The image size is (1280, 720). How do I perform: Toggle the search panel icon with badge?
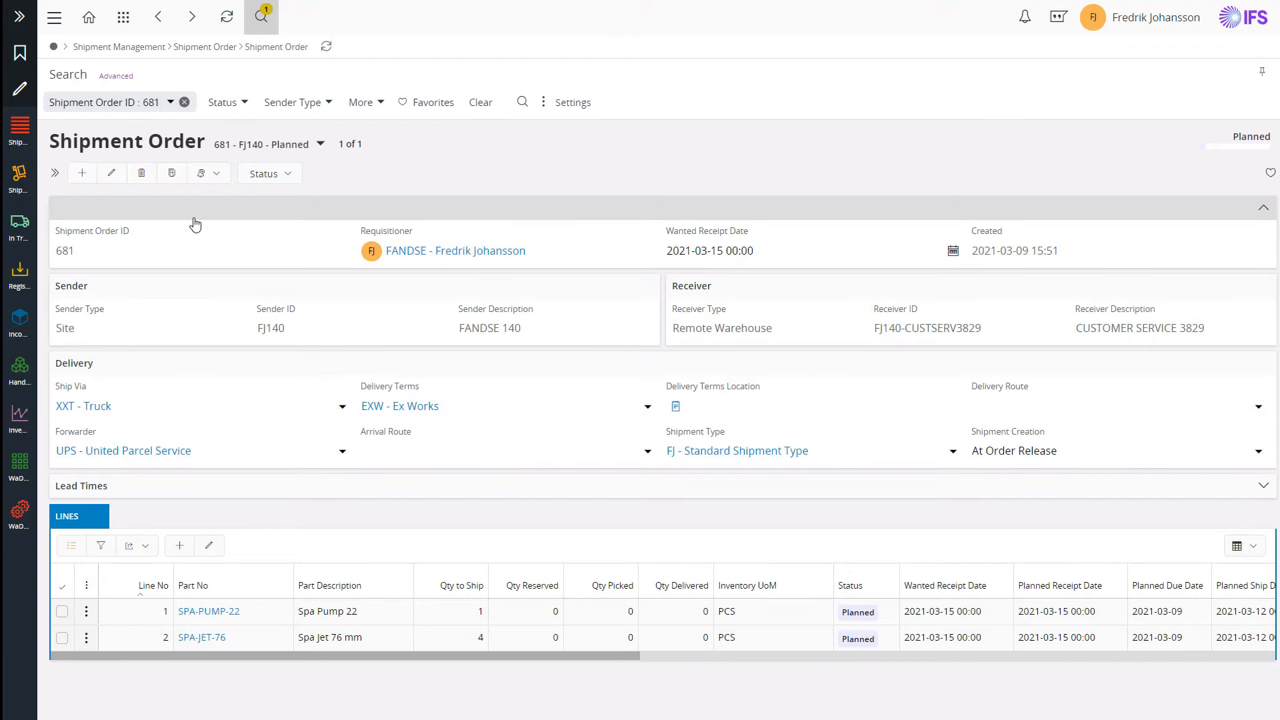[x=261, y=16]
